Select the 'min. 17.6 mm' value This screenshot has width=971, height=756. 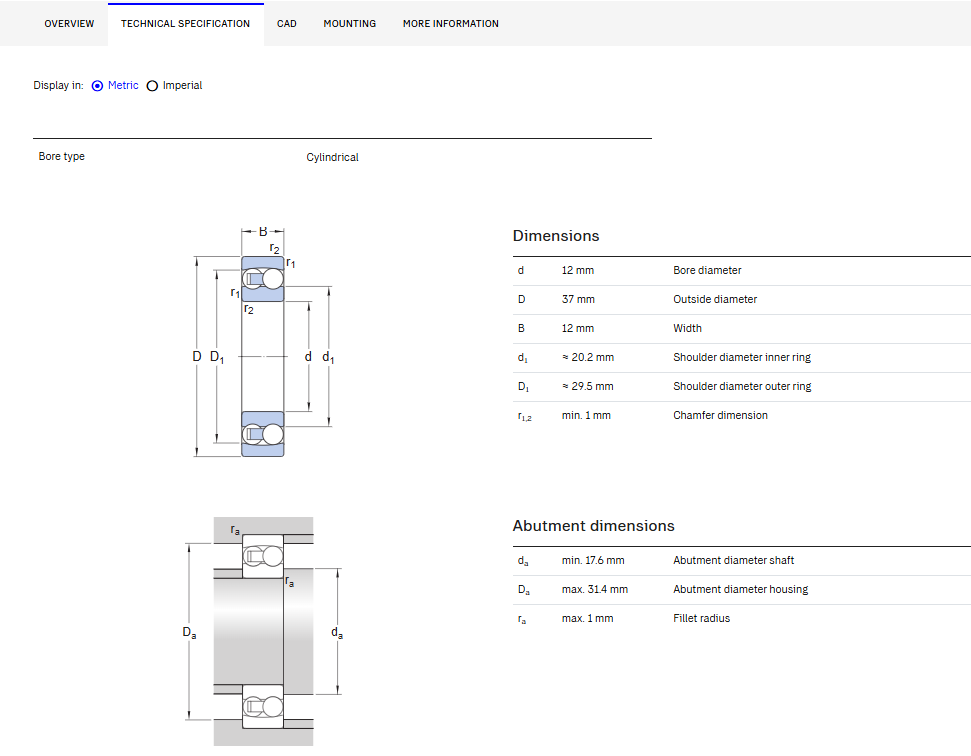[593, 560]
